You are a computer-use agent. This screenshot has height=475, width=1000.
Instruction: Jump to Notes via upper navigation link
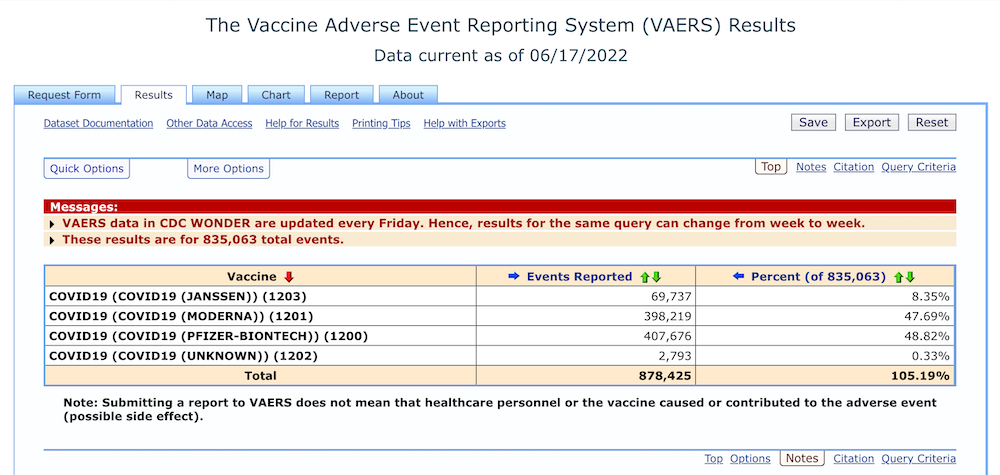click(x=811, y=167)
